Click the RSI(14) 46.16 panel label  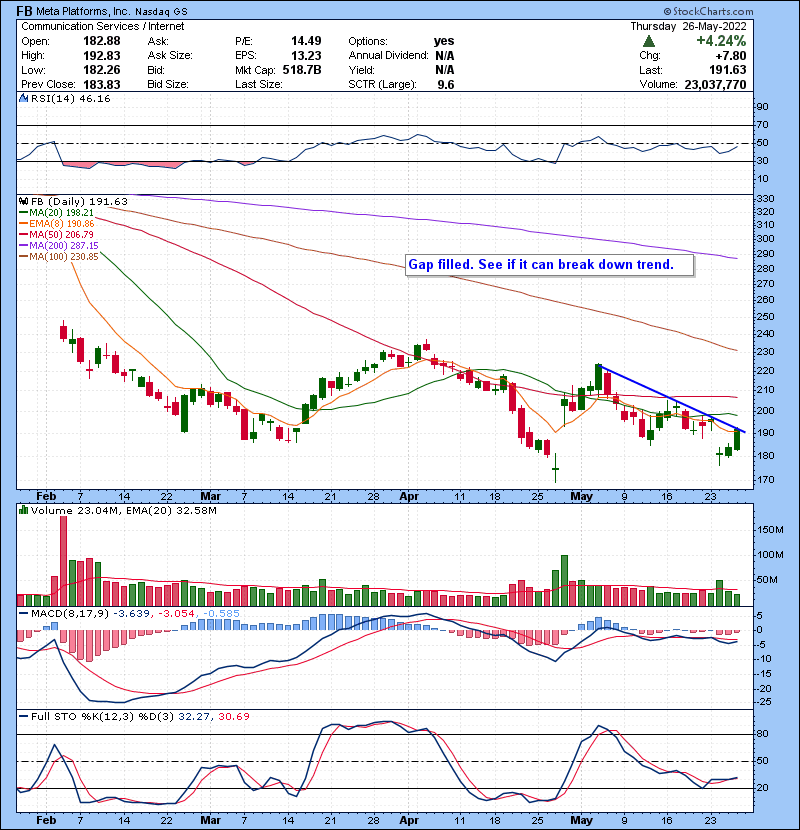(x=70, y=98)
